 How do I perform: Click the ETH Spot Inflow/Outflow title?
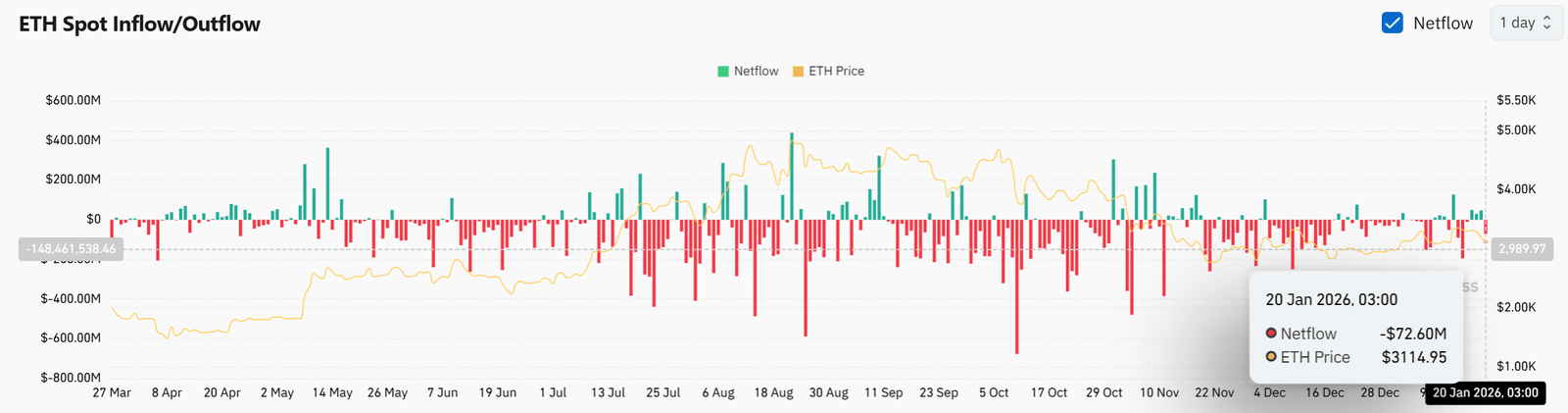[139, 25]
